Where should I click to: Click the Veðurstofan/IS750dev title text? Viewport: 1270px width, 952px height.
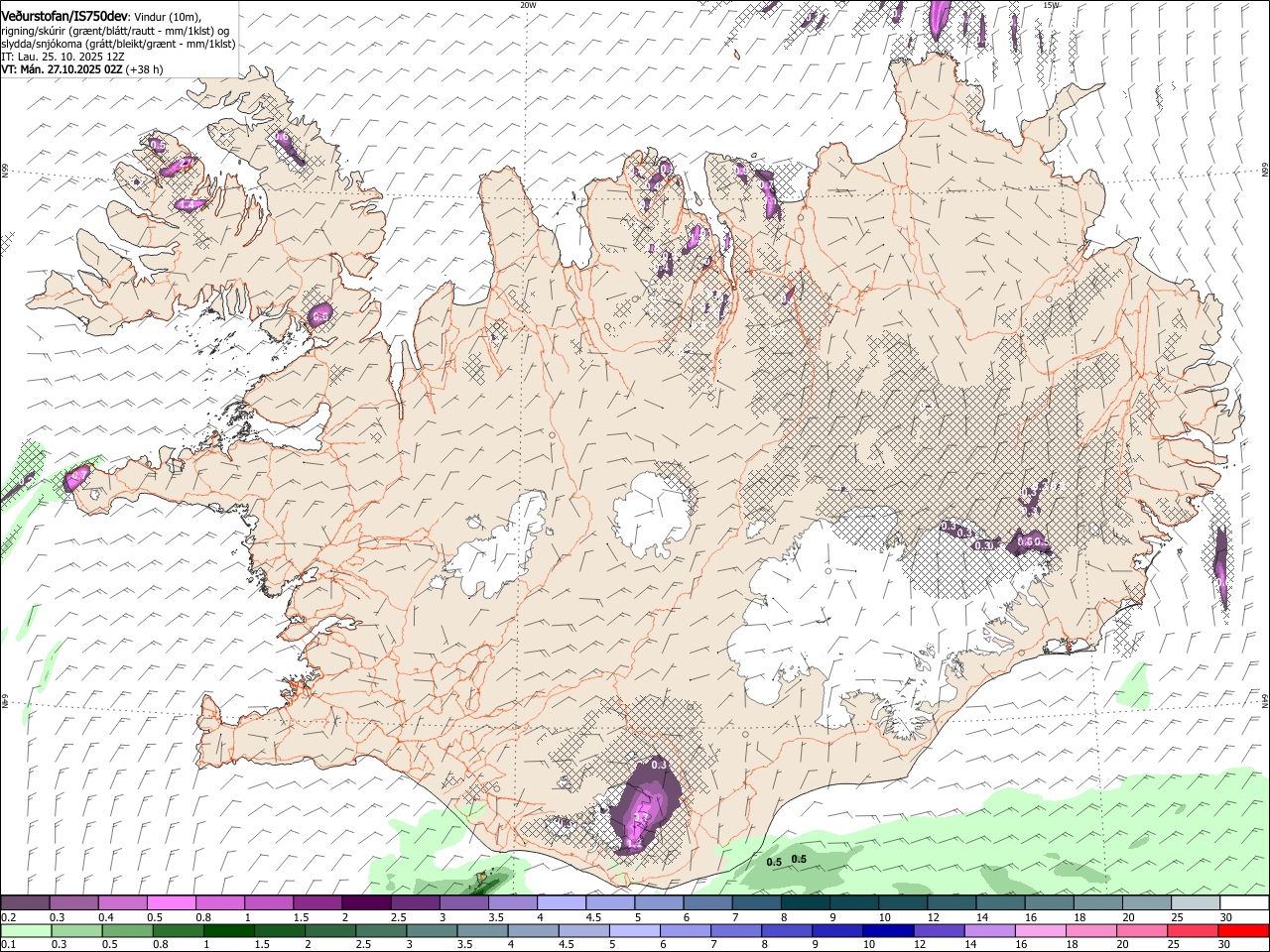click(x=64, y=16)
